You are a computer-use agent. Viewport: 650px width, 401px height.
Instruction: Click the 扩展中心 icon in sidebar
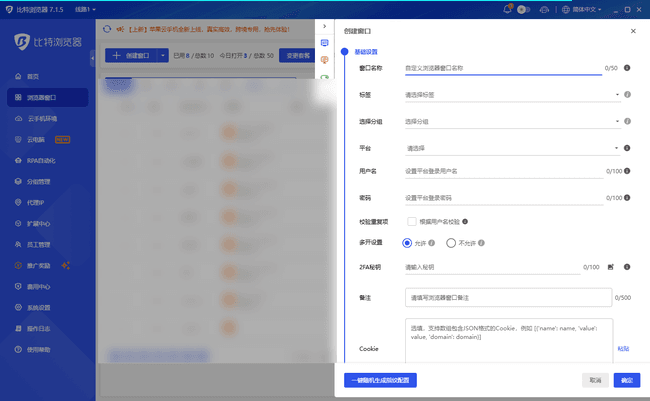tap(18, 224)
